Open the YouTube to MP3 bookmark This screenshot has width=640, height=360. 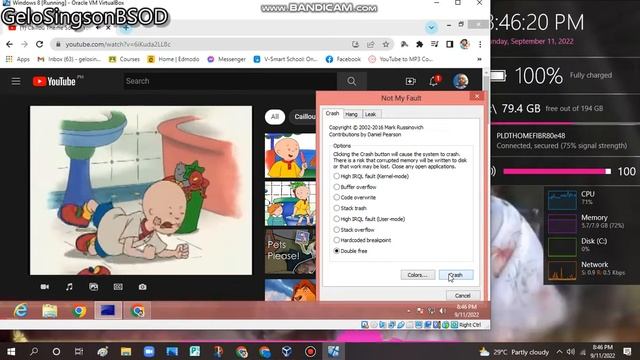[401, 59]
